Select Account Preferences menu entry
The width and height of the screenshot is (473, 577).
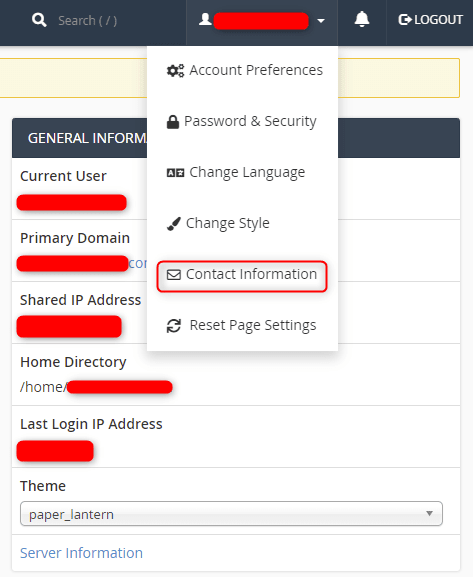[242, 70]
